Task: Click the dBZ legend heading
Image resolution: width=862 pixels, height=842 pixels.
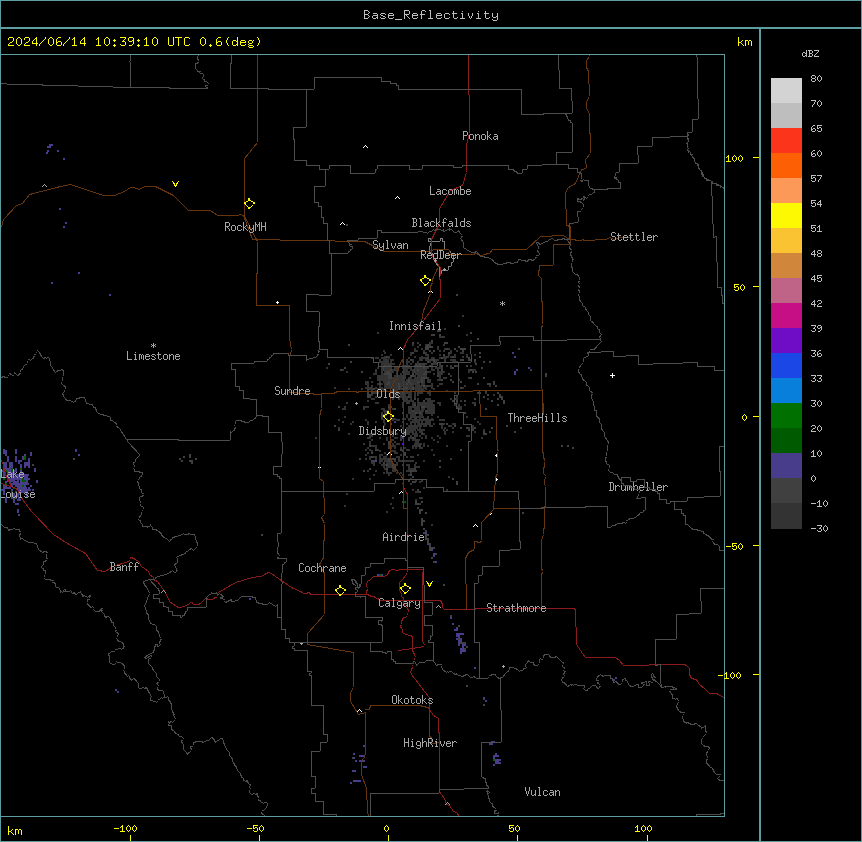Action: (810, 54)
